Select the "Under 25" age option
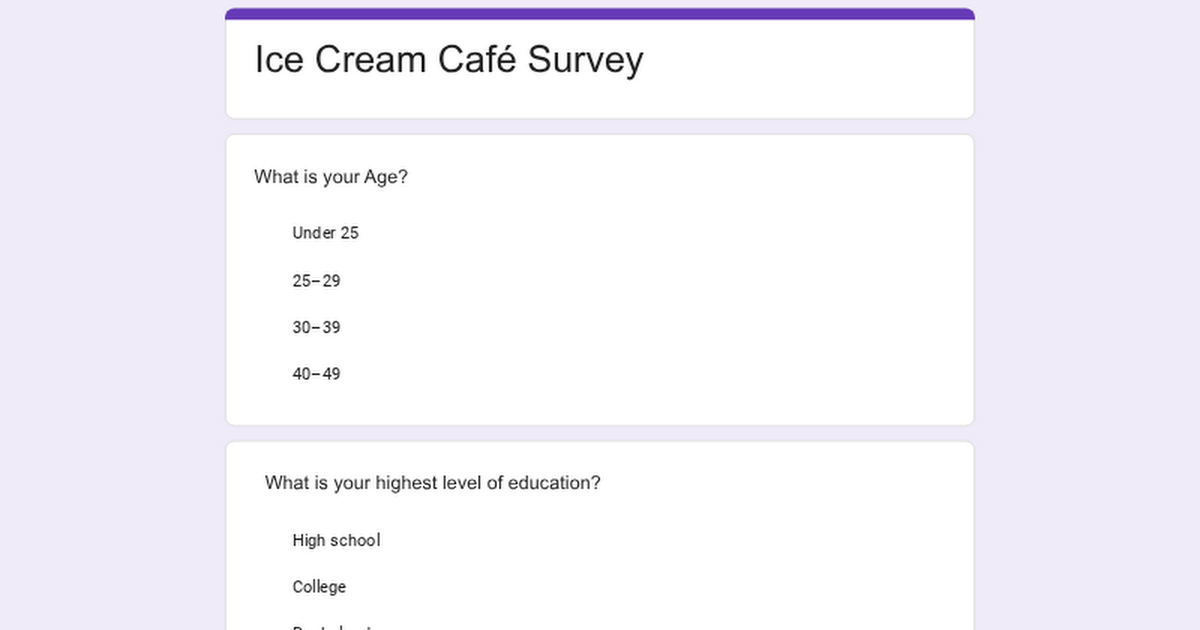 tap(325, 233)
